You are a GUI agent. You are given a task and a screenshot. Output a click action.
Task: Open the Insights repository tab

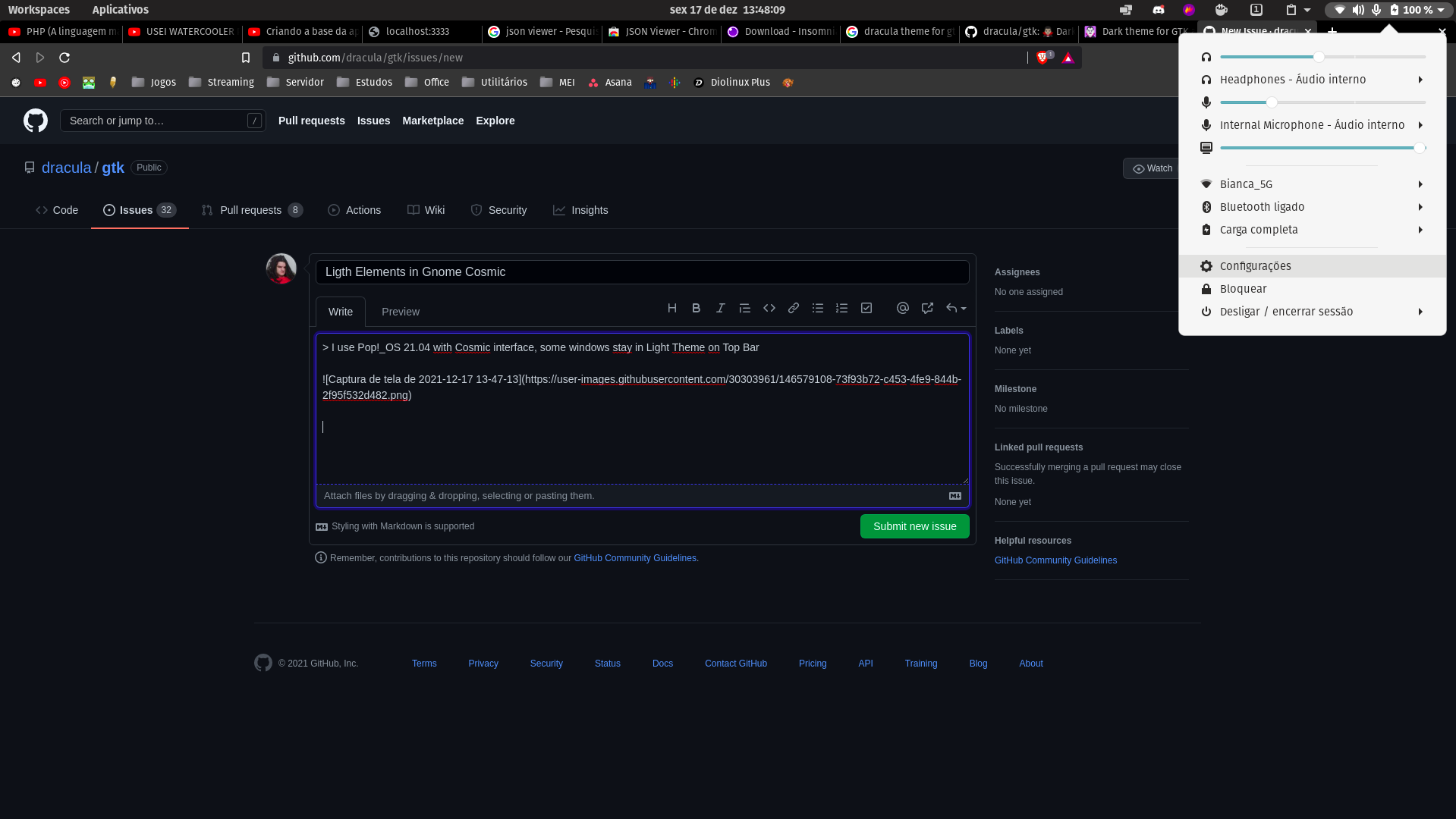click(x=580, y=210)
